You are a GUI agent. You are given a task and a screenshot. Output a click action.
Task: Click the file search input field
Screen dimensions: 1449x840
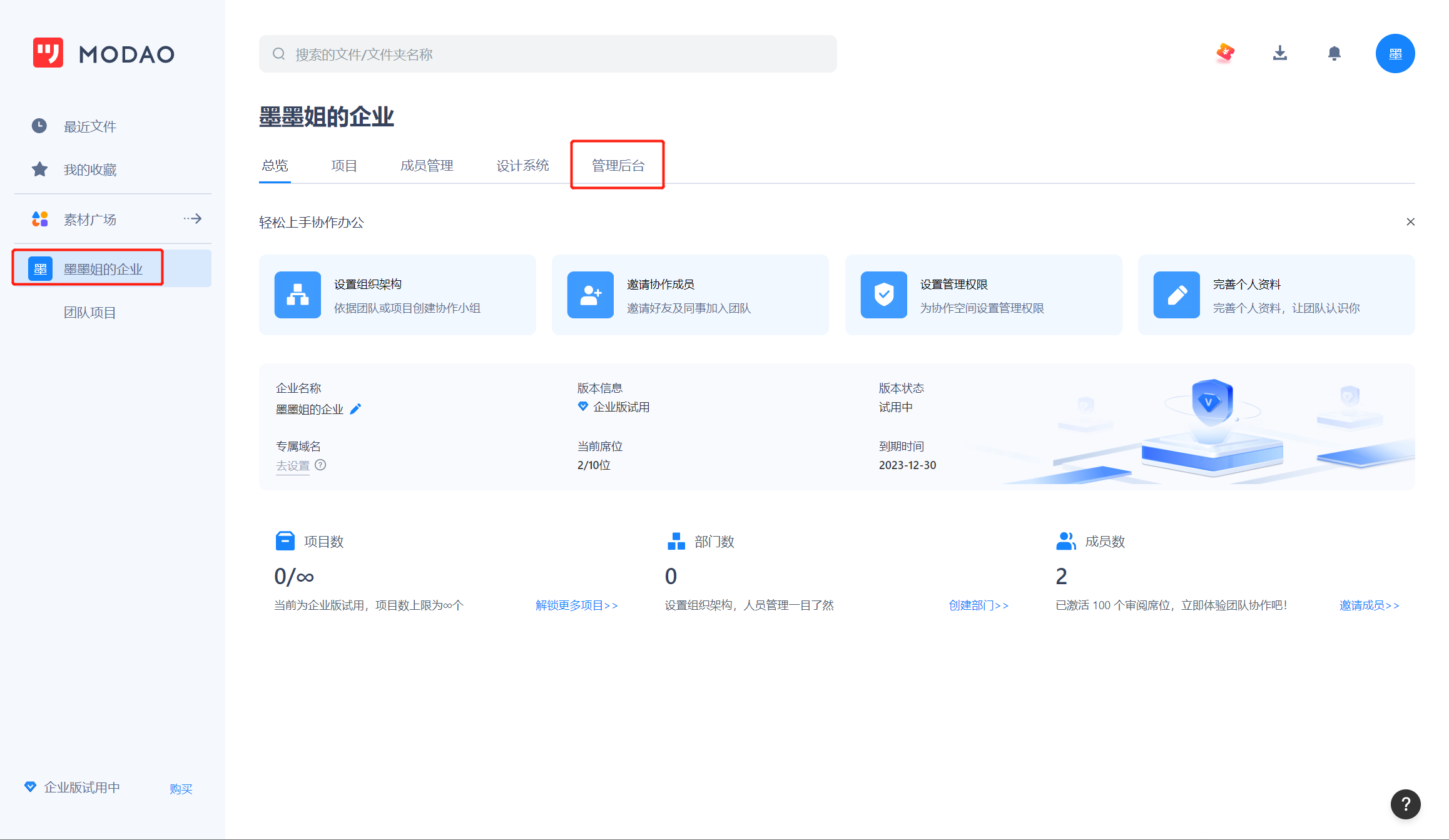pos(547,54)
